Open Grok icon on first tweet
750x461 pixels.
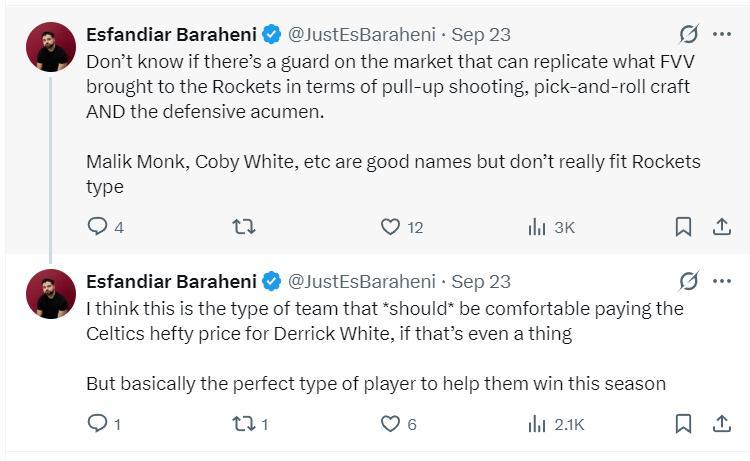(x=688, y=34)
